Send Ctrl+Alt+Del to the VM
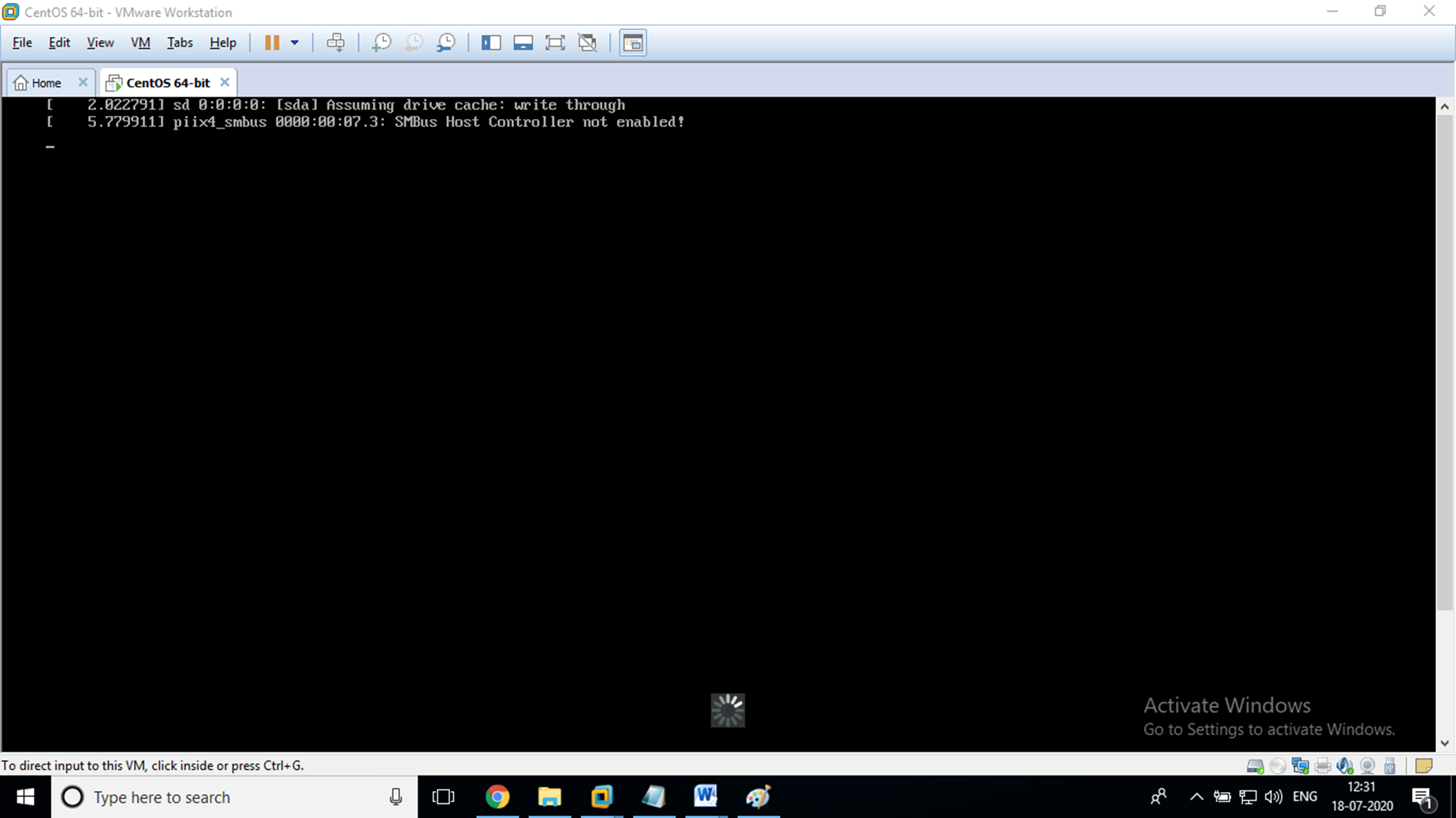1456x818 pixels. pyautogui.click(x=337, y=43)
